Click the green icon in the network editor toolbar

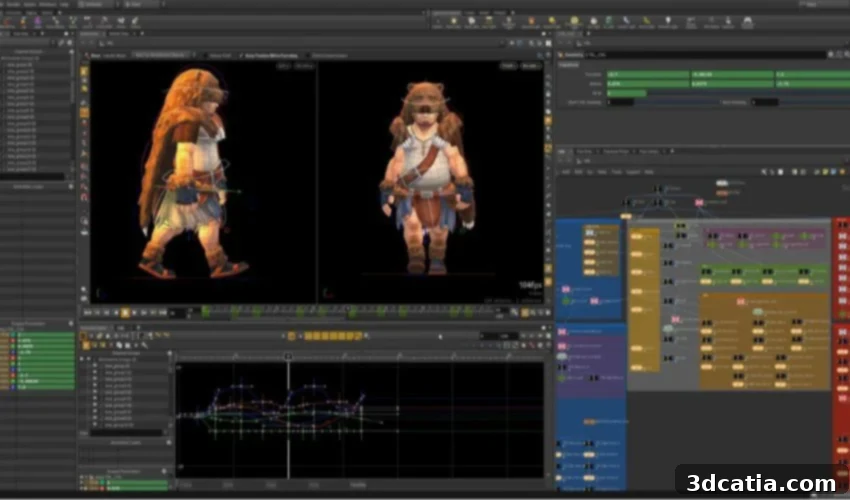[x=826, y=172]
